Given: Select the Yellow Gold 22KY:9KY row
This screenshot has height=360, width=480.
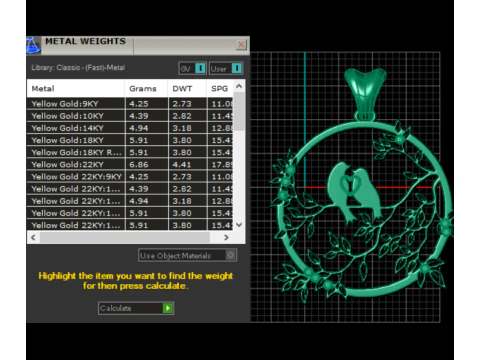Looking at the screenshot, I should click(x=130, y=177).
